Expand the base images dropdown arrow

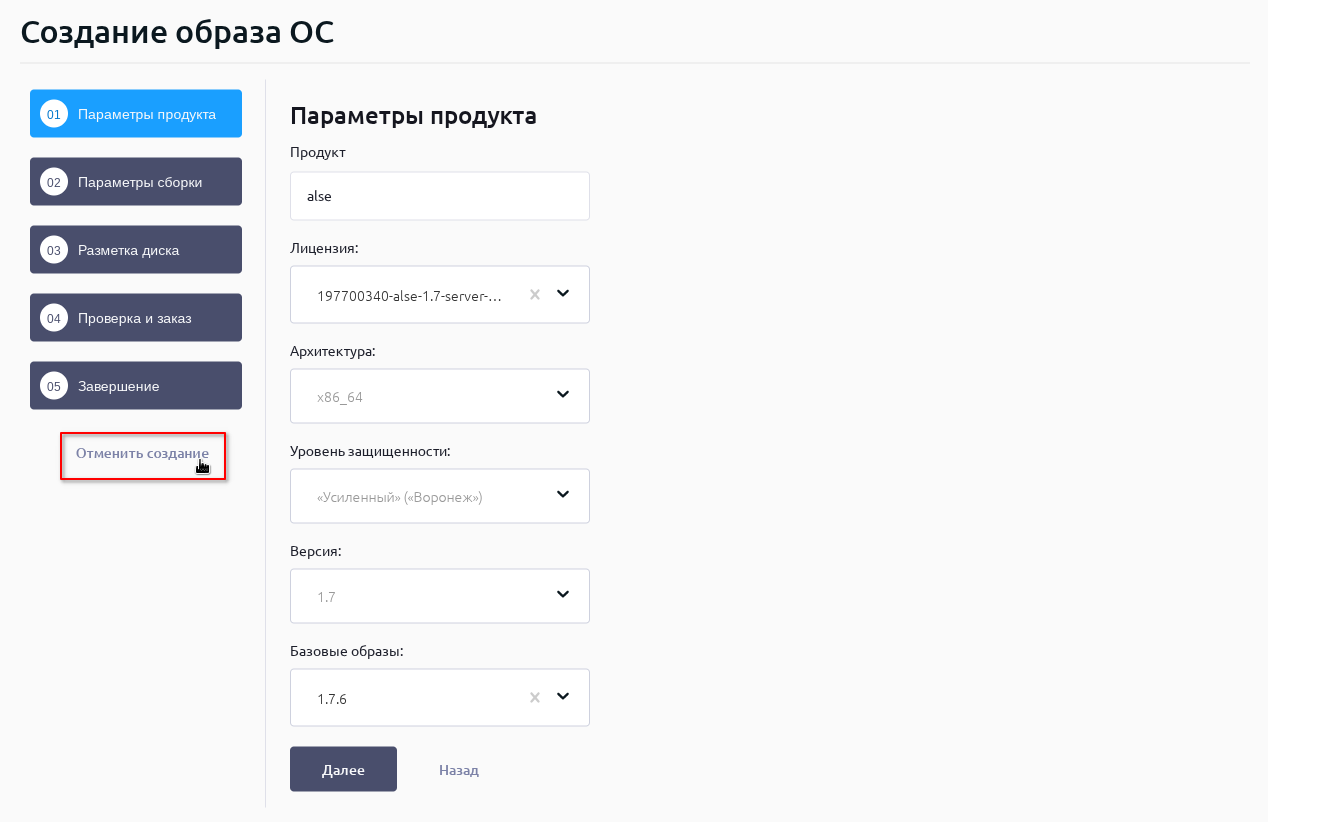(563, 697)
